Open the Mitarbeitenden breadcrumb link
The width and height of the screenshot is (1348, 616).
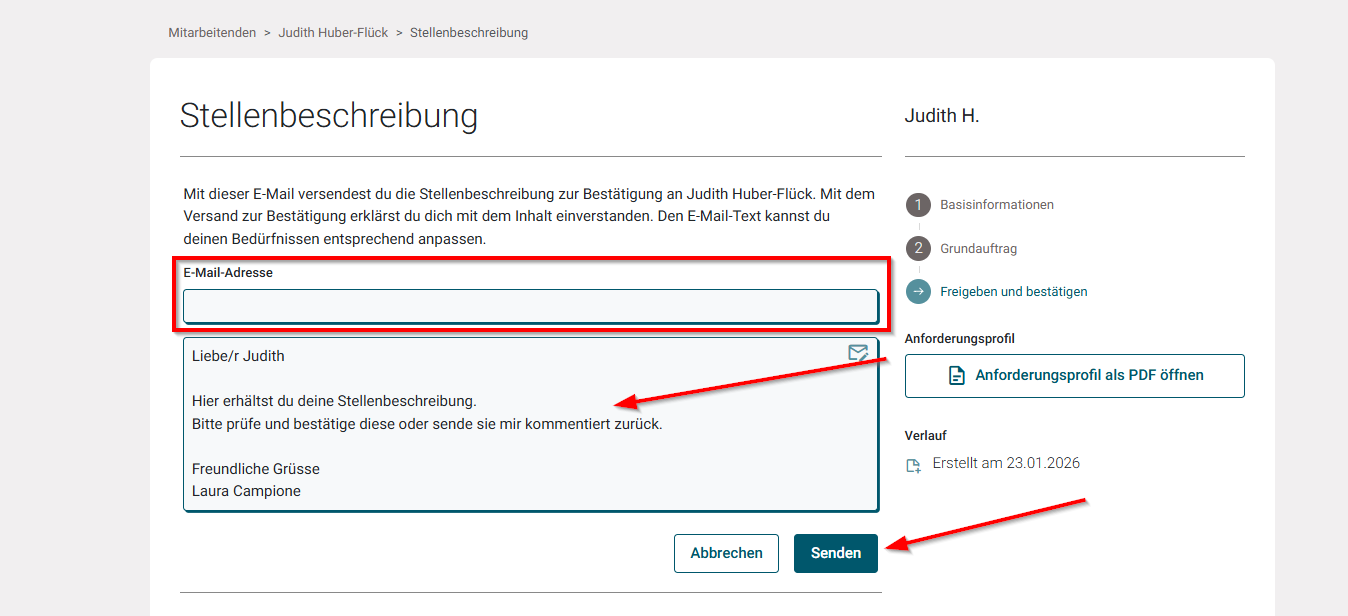[x=212, y=31]
